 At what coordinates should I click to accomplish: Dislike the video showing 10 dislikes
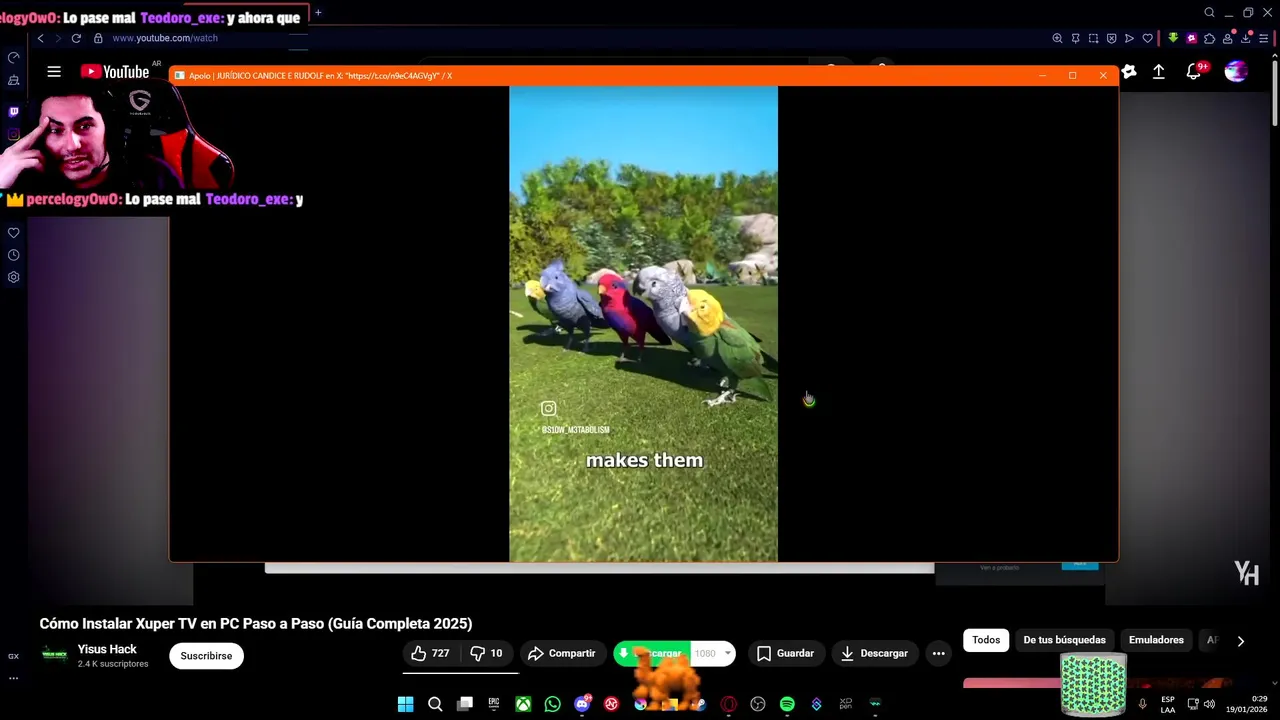point(487,653)
